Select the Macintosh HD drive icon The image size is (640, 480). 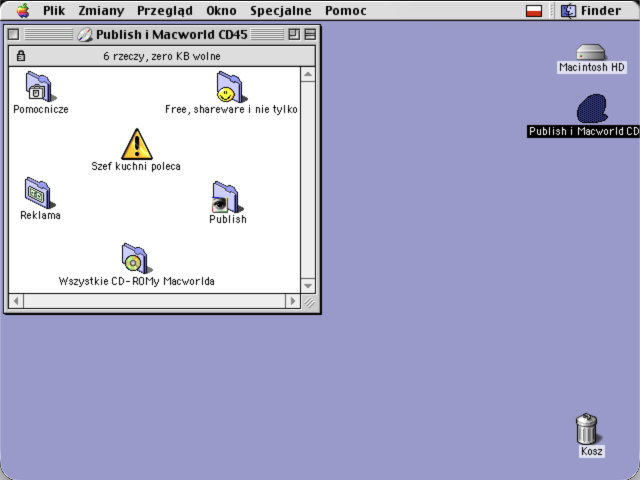click(591, 52)
